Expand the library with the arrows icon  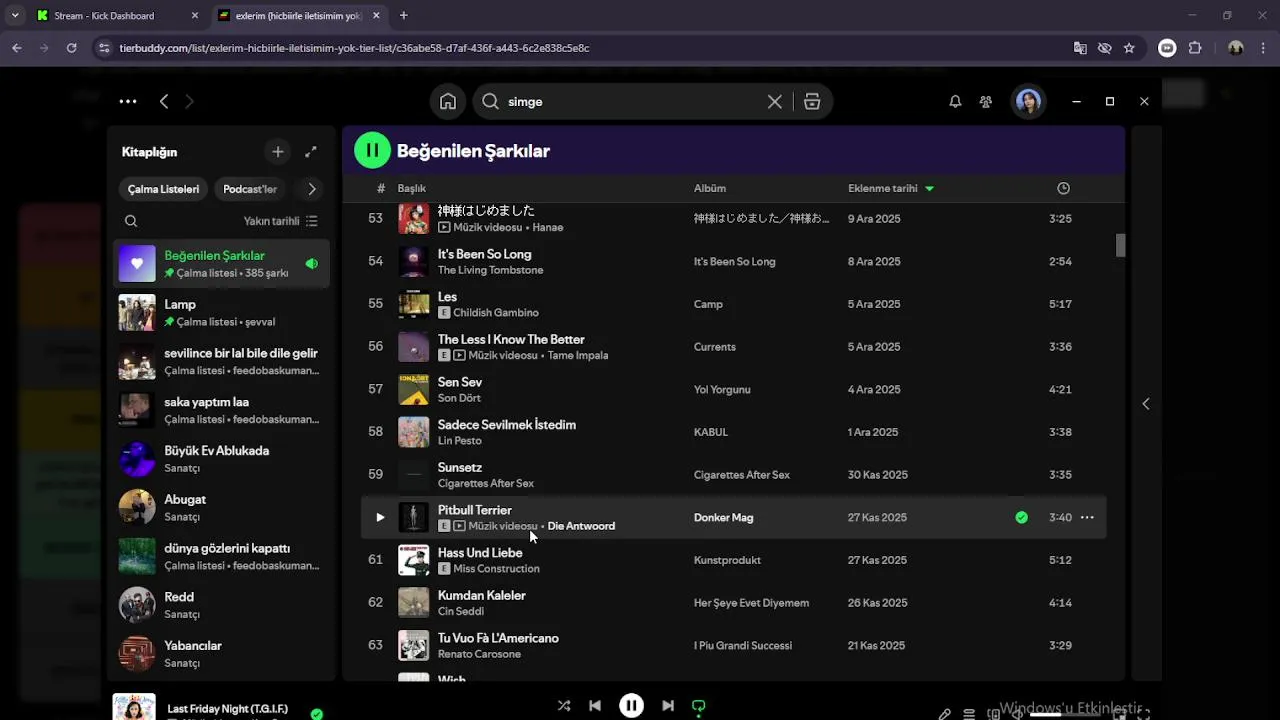click(x=311, y=152)
